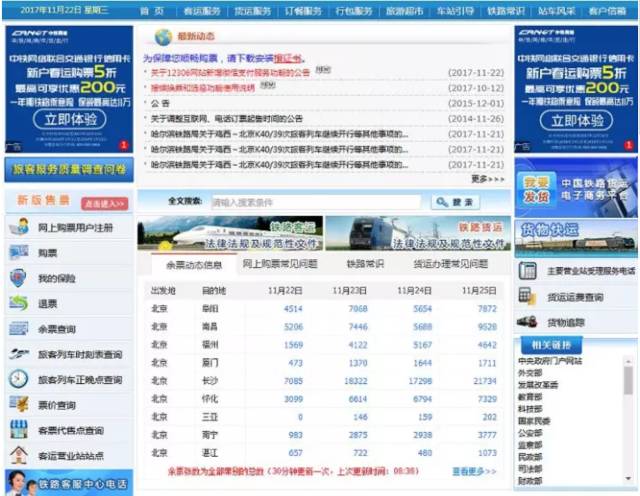The width and height of the screenshot is (640, 496).
Task: Click red badge on left CRNET advertisement
Action: [x=124, y=145]
